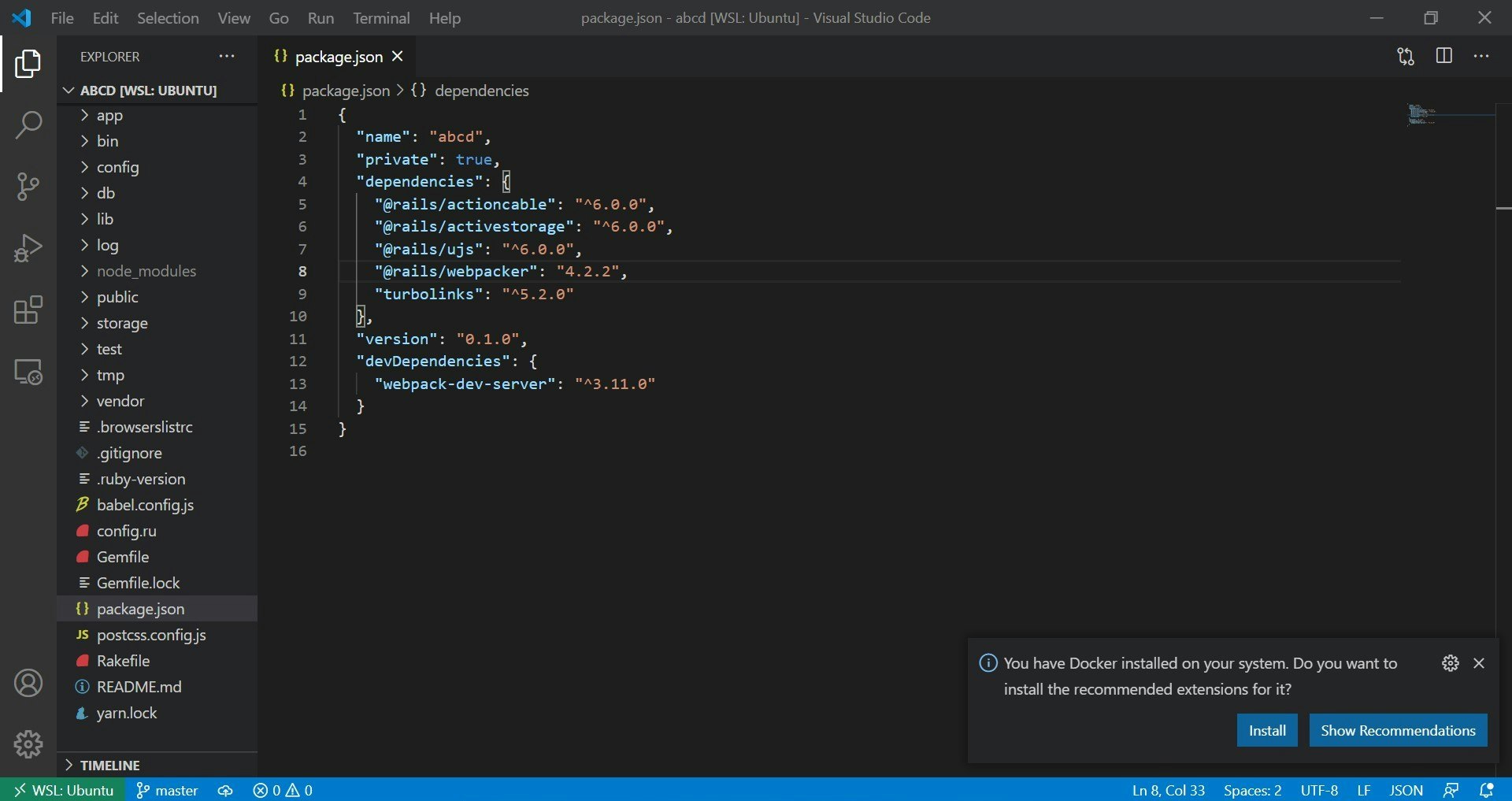Open the View menu
The height and width of the screenshot is (801, 1512).
pos(234,17)
